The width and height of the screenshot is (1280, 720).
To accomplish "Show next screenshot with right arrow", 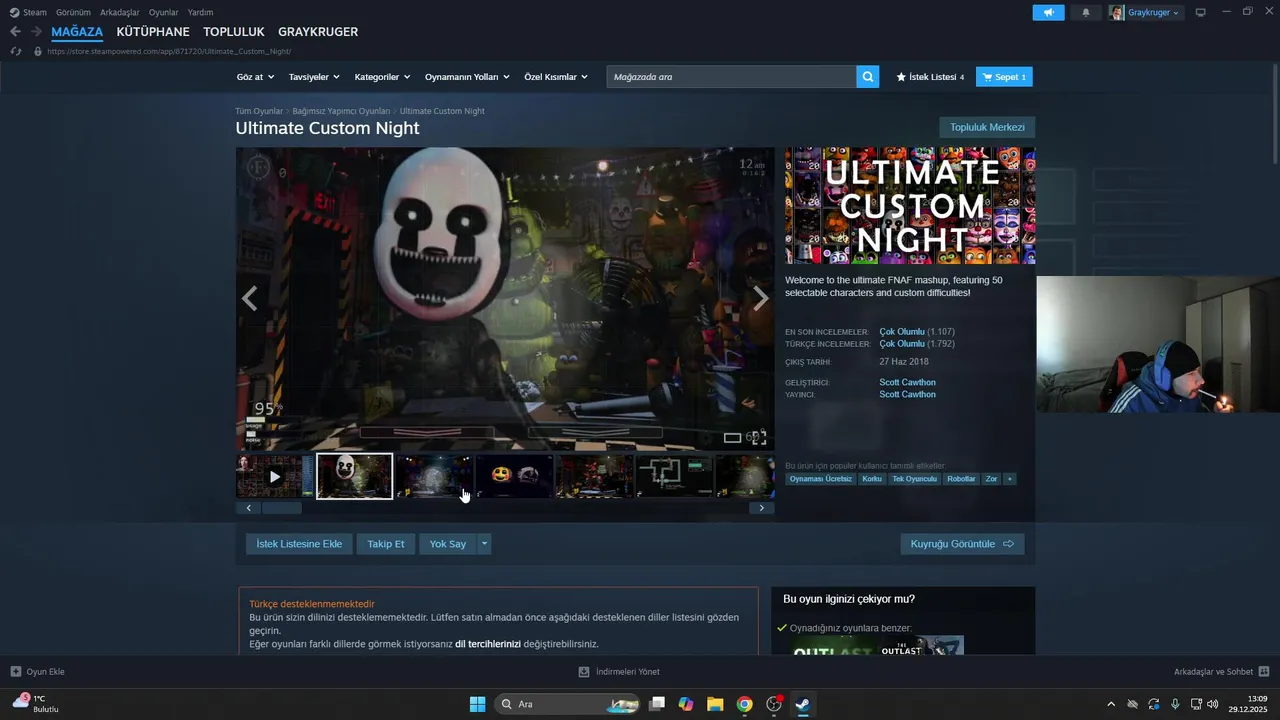I will tap(761, 298).
